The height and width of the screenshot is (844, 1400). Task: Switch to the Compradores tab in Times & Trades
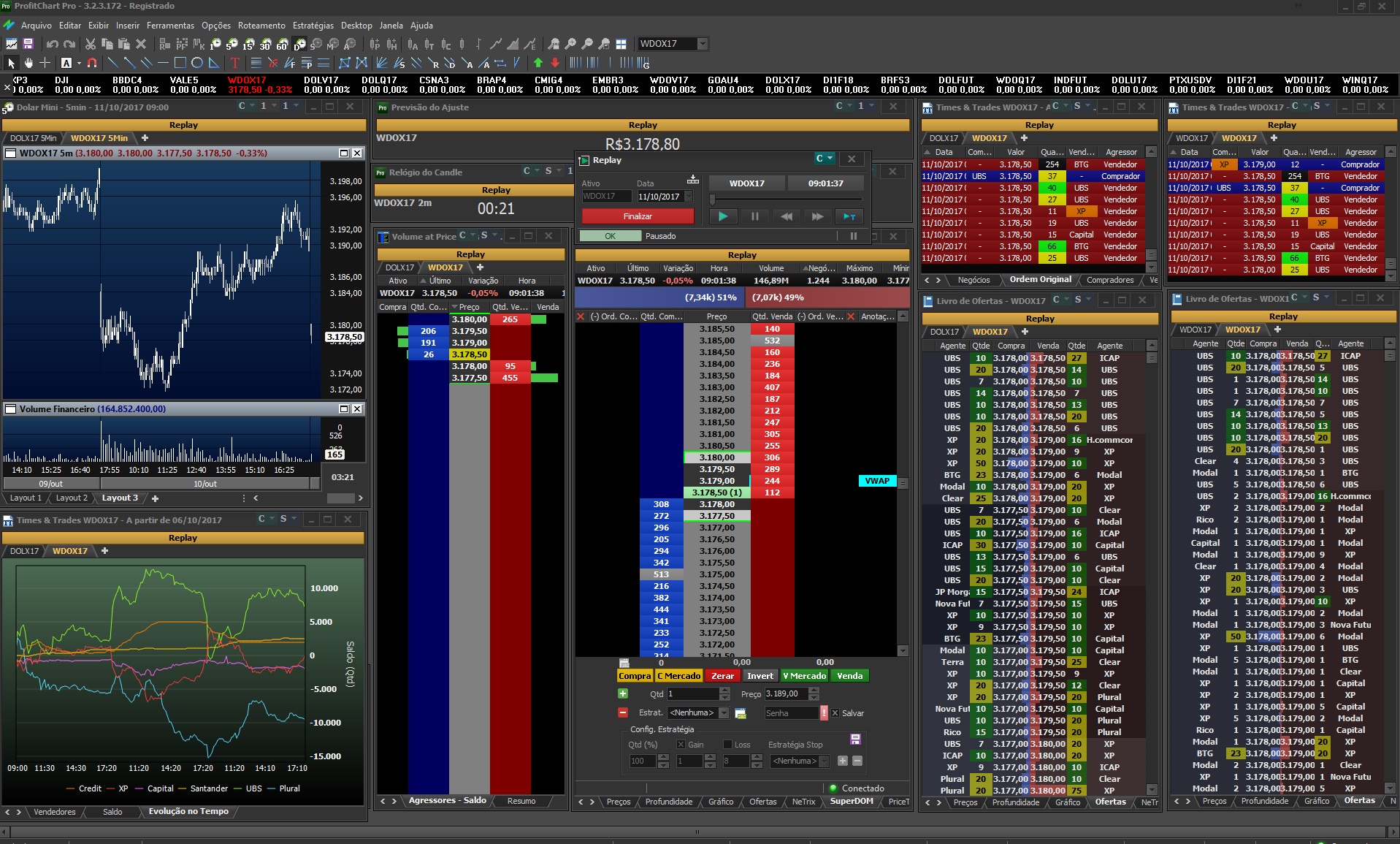(x=1110, y=280)
